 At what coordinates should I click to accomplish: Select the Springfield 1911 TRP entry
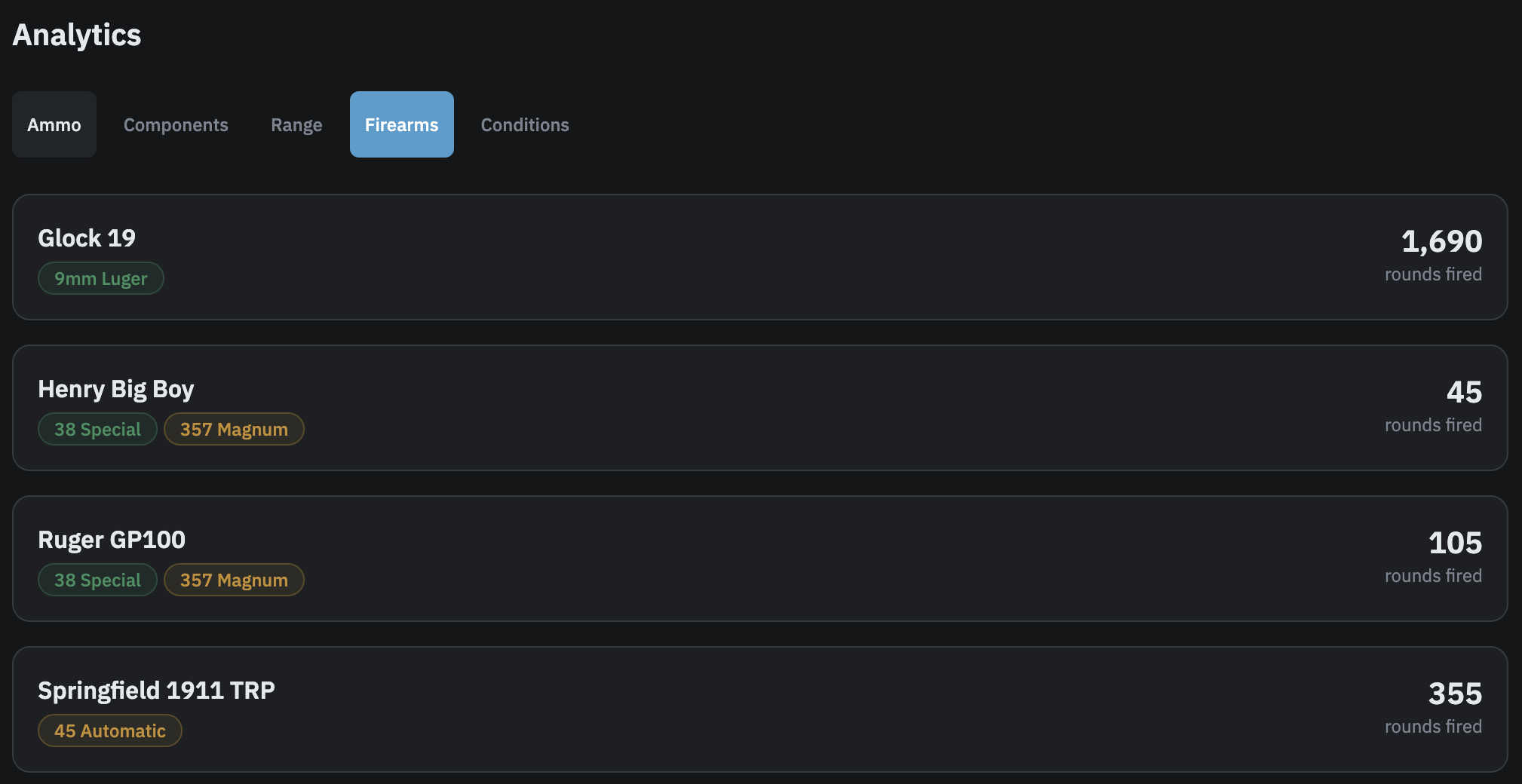pos(760,709)
